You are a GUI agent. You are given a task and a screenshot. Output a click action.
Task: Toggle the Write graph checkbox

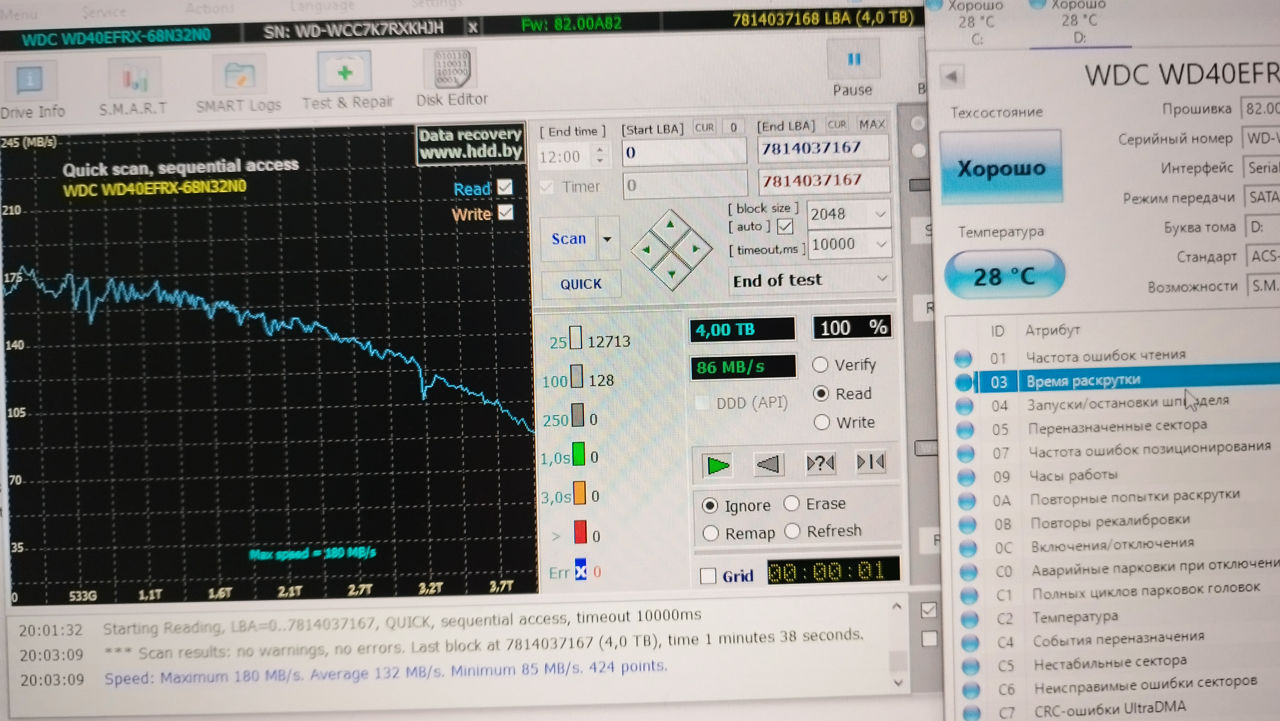point(505,213)
